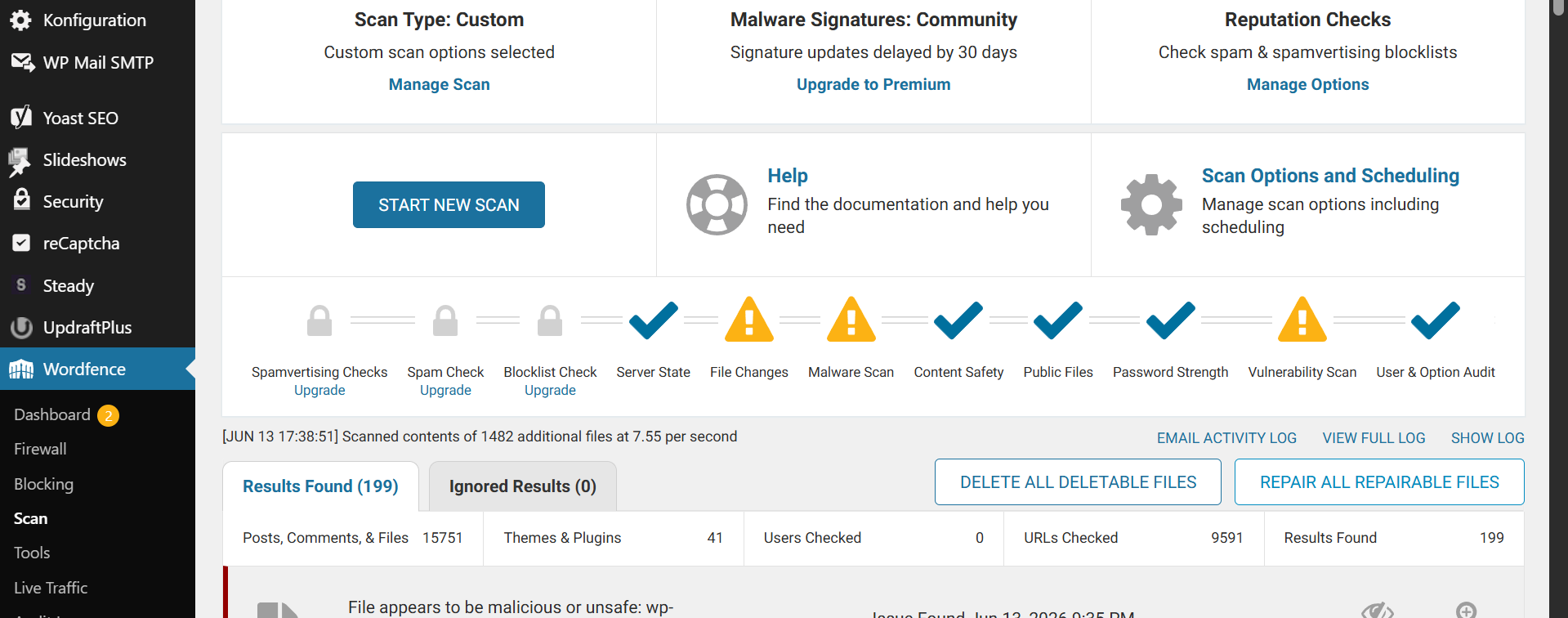
Task: Open Scan Options and Scheduling link
Action: click(x=1330, y=176)
